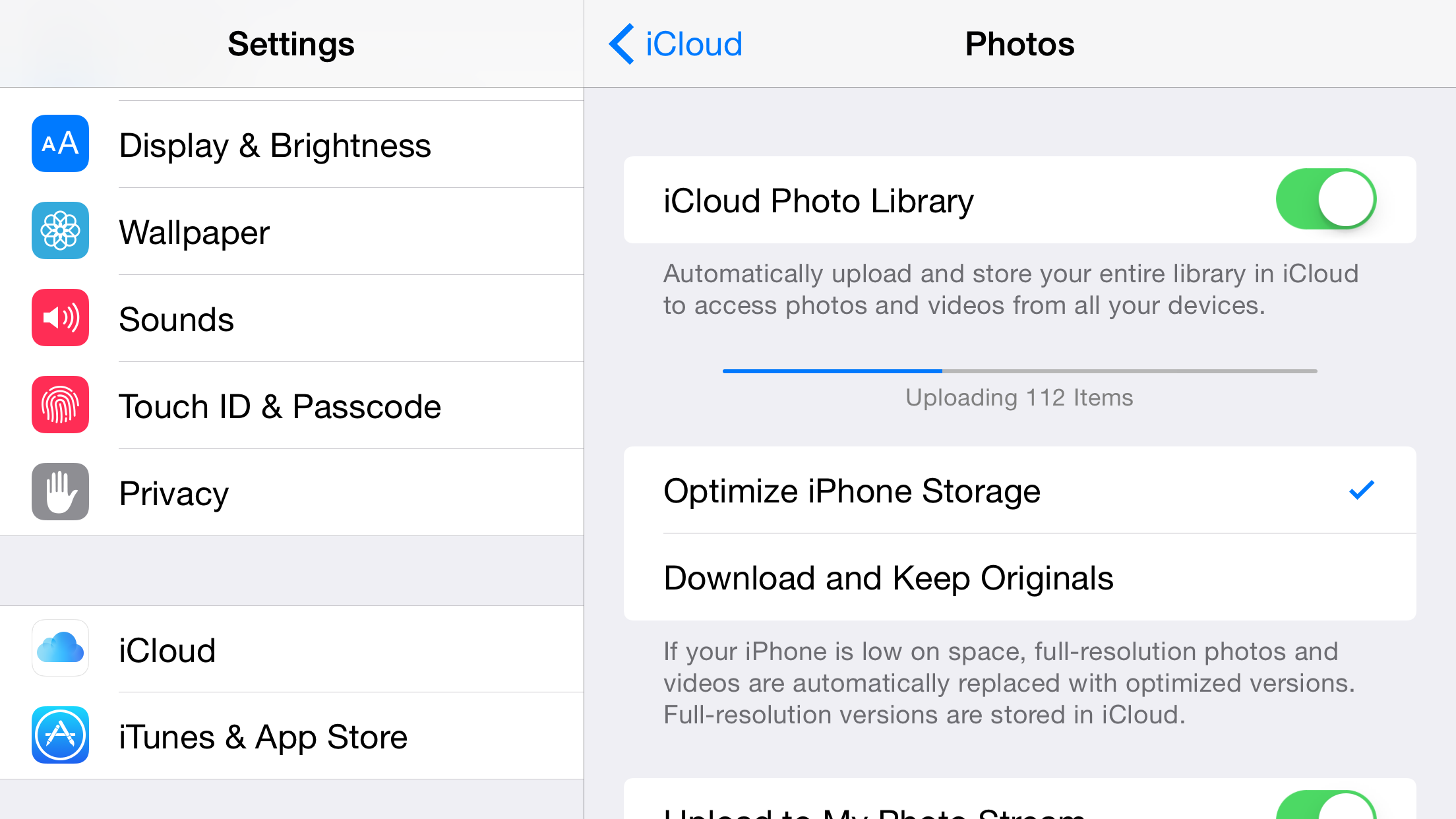Disable iCloud Photo Library
The height and width of the screenshot is (819, 1456).
(1327, 199)
